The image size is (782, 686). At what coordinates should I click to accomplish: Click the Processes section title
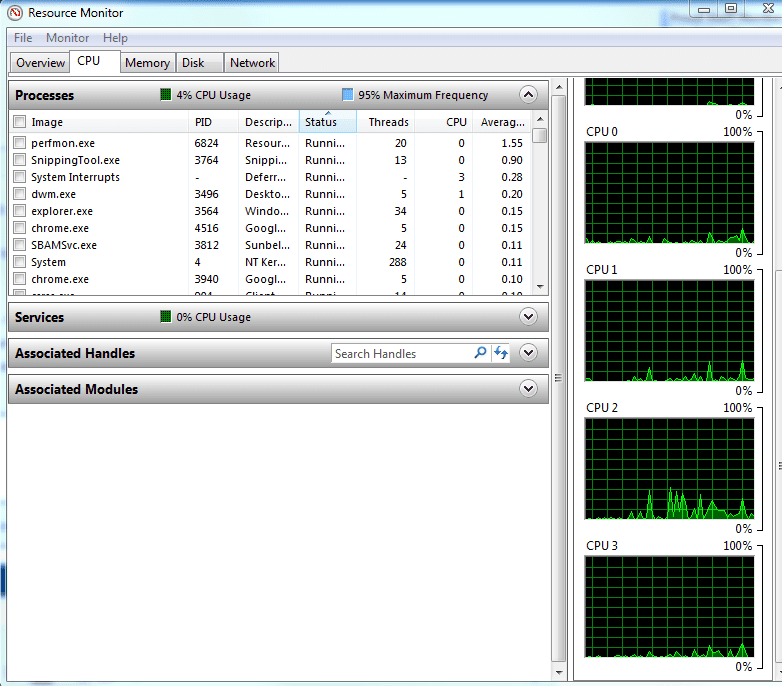tap(44, 95)
